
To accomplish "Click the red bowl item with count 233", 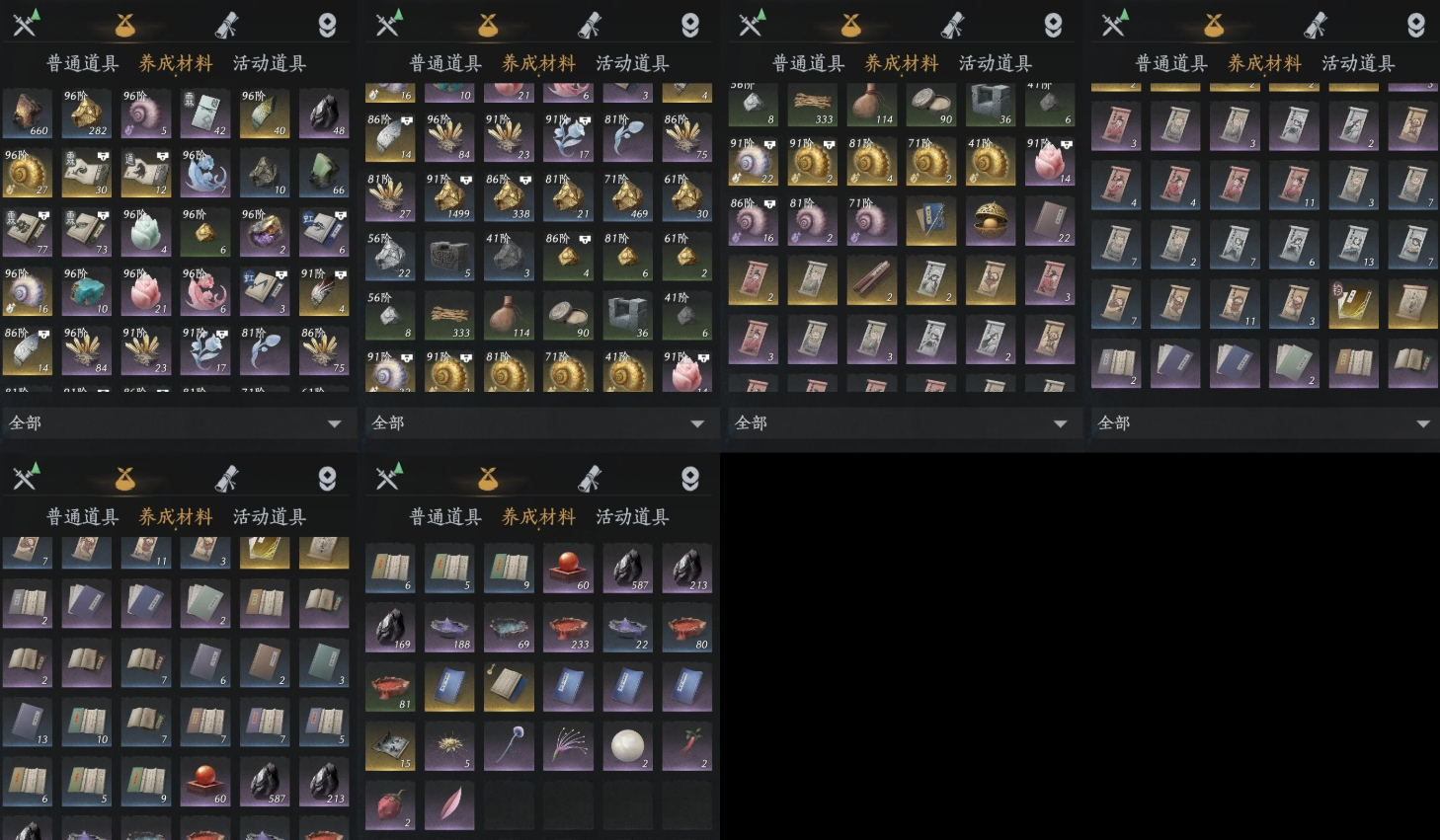I will [x=568, y=628].
